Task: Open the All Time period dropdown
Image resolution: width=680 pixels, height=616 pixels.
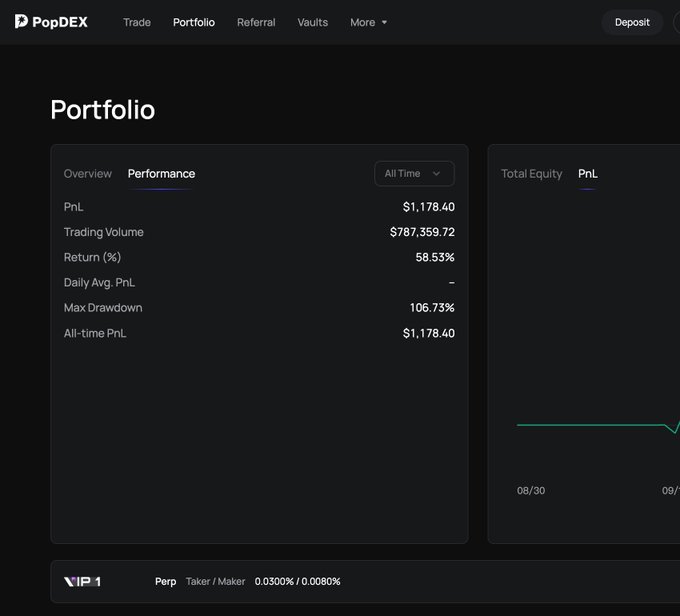Action: point(414,174)
